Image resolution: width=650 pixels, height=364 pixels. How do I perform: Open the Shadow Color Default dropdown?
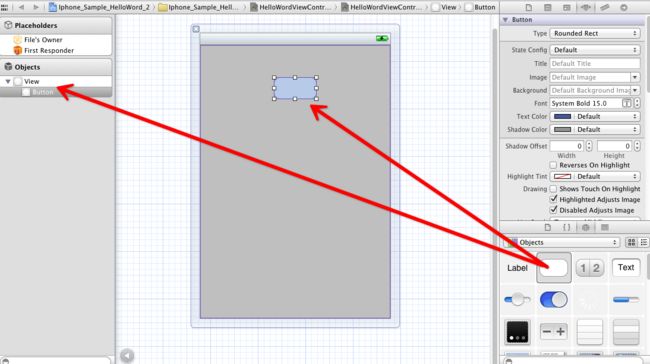coord(607,129)
